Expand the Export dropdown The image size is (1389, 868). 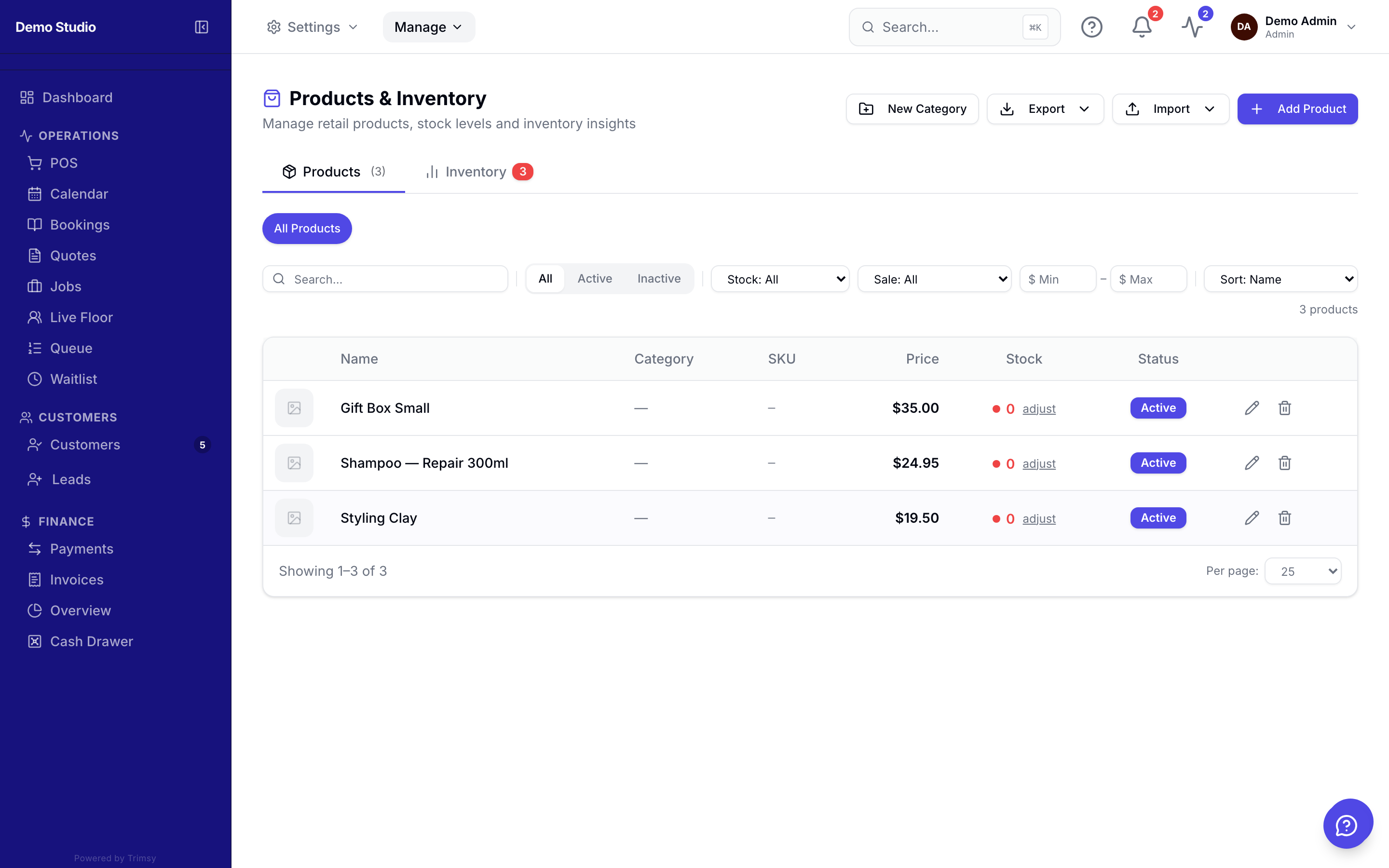[x=1045, y=109]
